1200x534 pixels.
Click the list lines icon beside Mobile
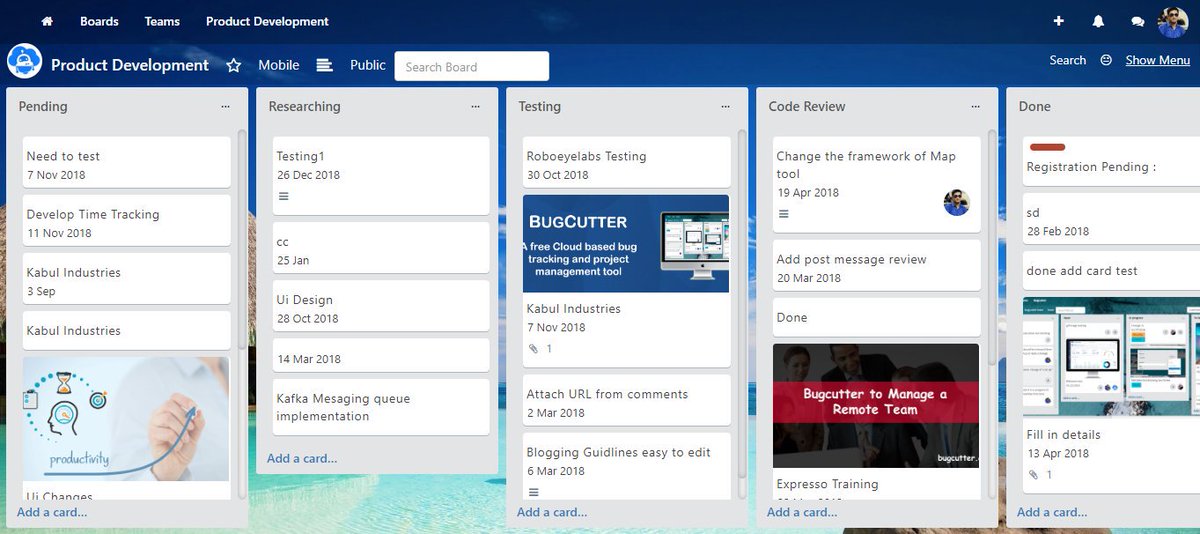pyautogui.click(x=324, y=65)
